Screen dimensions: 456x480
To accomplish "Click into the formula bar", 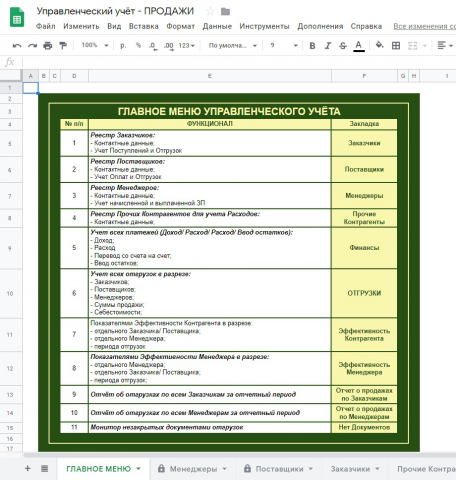I will (238, 62).
